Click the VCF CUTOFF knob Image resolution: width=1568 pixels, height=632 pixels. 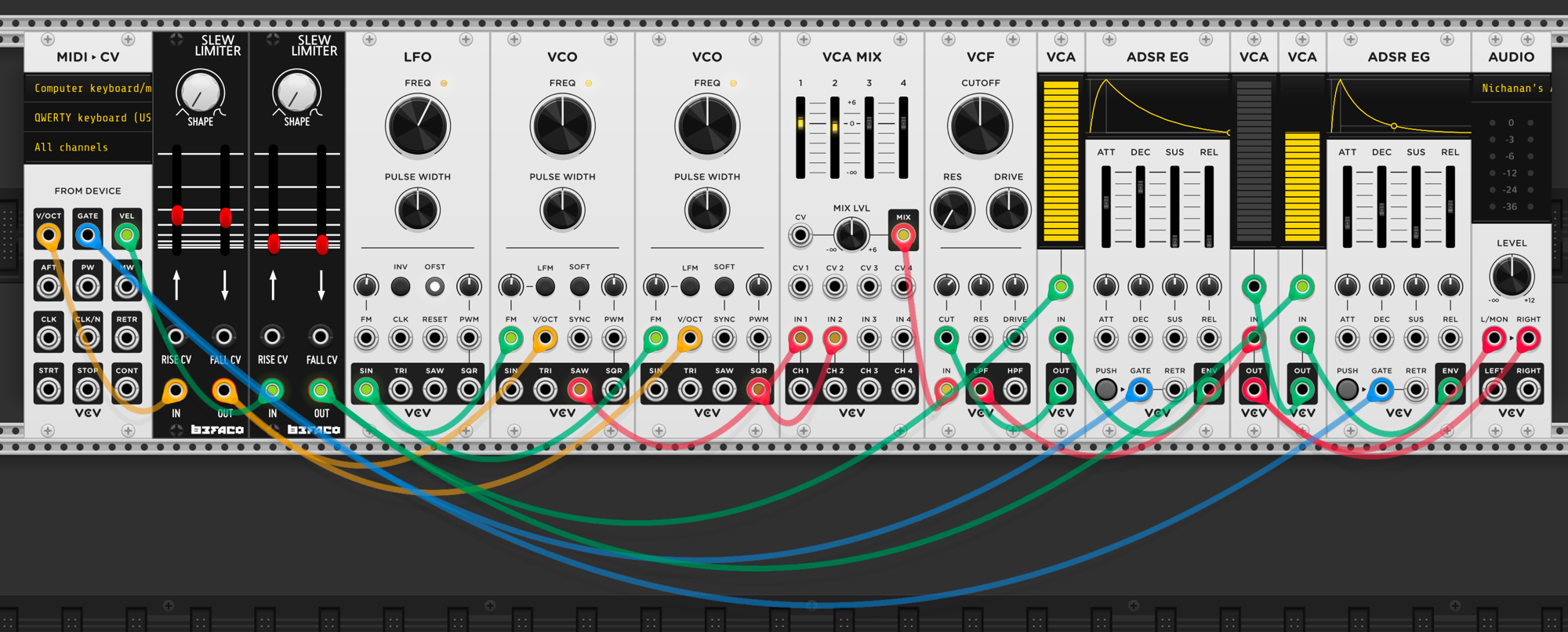[x=980, y=126]
